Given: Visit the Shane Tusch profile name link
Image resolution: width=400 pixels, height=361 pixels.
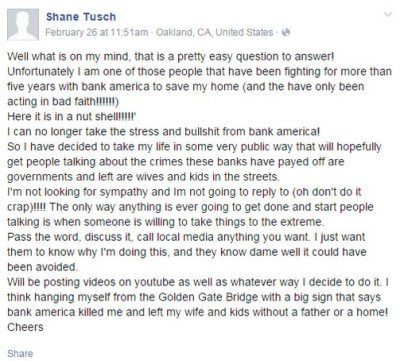Looking at the screenshot, I should (x=81, y=17).
